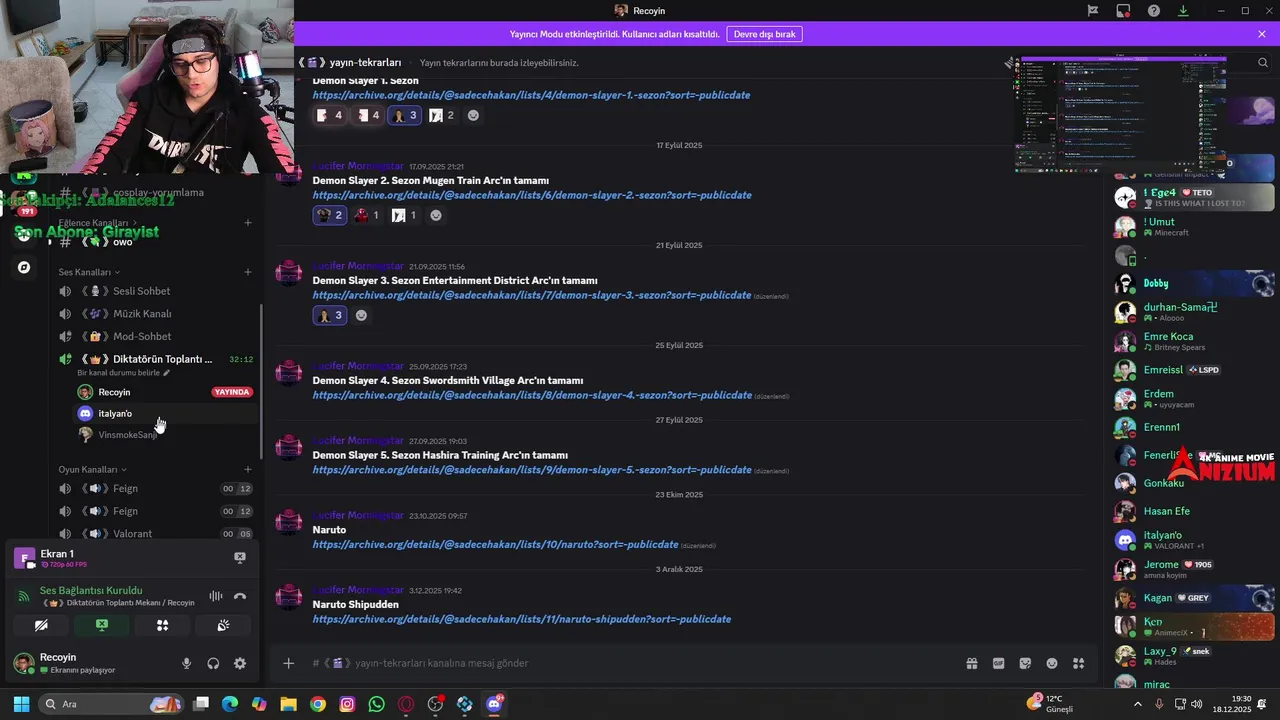The width and height of the screenshot is (1280, 720).
Task: Send a gift via gift icon
Action: pyautogui.click(x=971, y=663)
